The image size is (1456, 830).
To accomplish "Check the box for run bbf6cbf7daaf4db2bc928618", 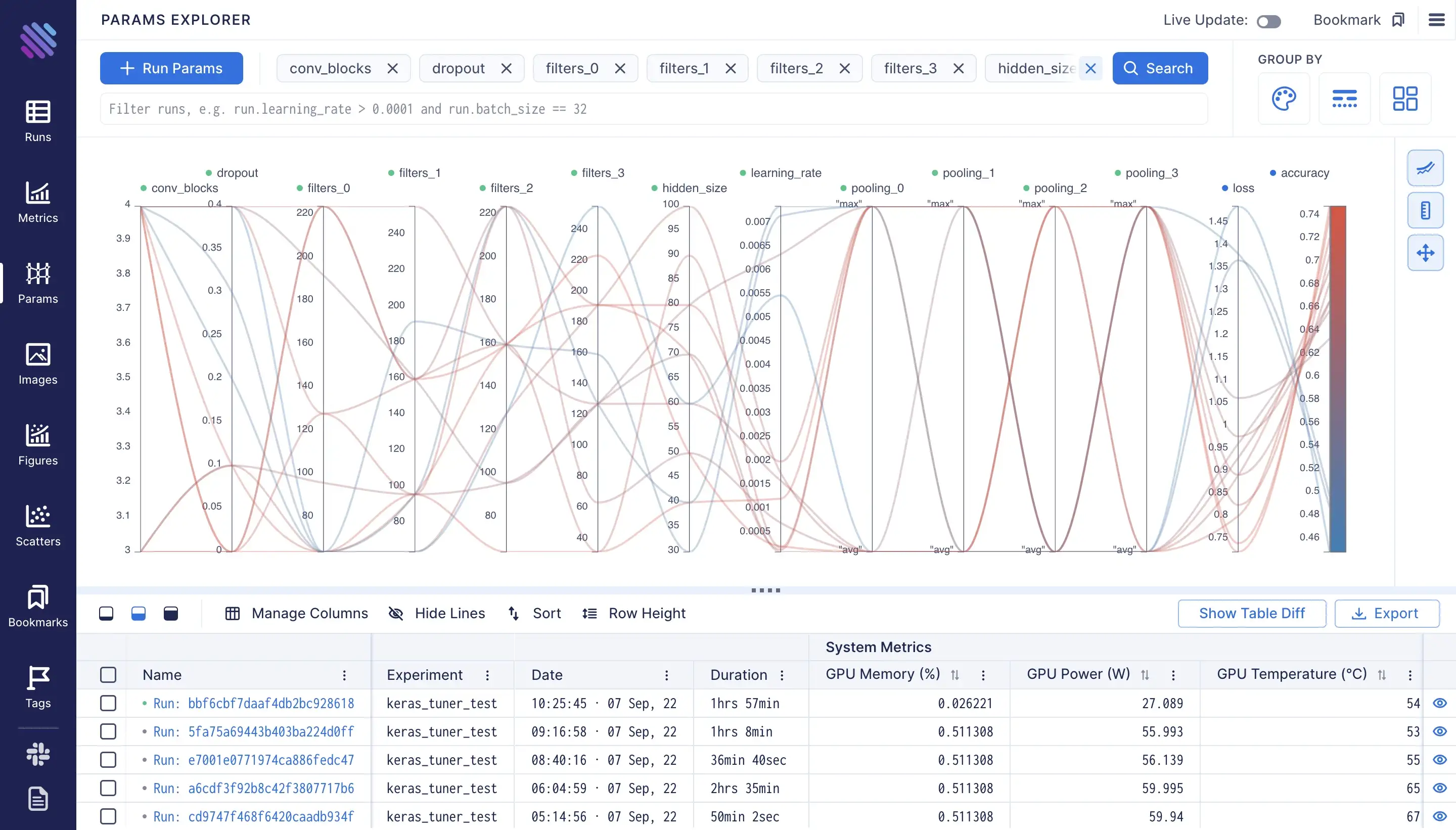I will 108,704.
